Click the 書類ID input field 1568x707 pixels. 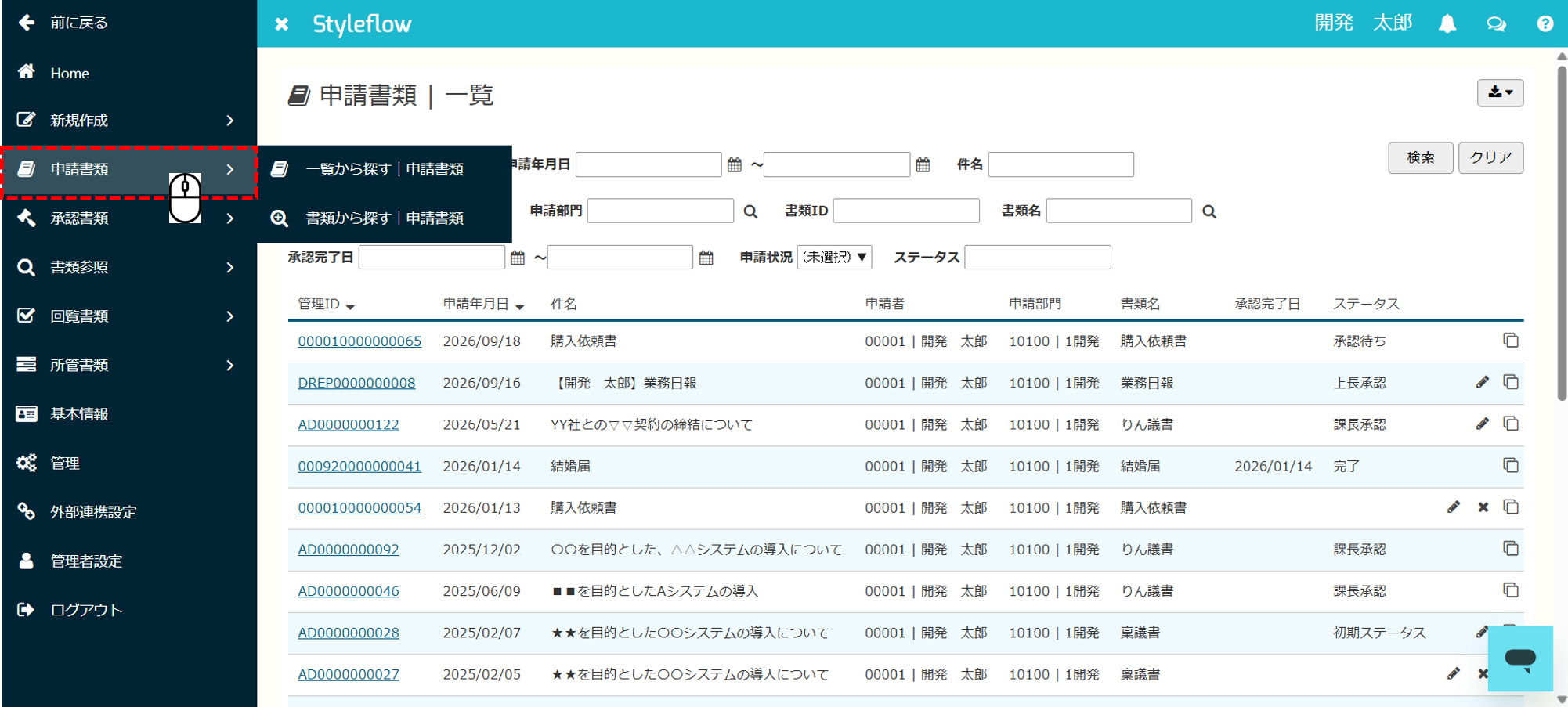click(x=906, y=211)
